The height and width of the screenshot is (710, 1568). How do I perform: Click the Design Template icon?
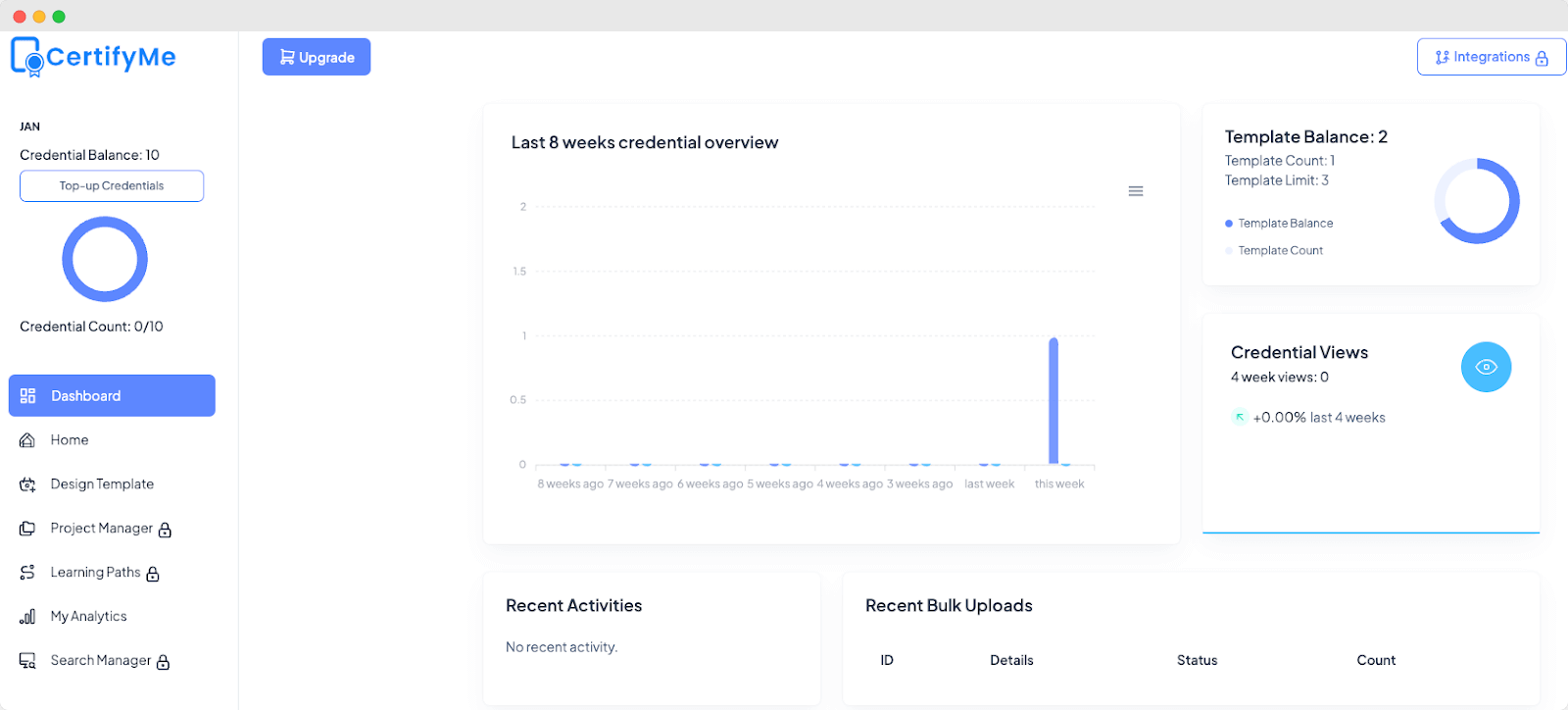click(27, 484)
